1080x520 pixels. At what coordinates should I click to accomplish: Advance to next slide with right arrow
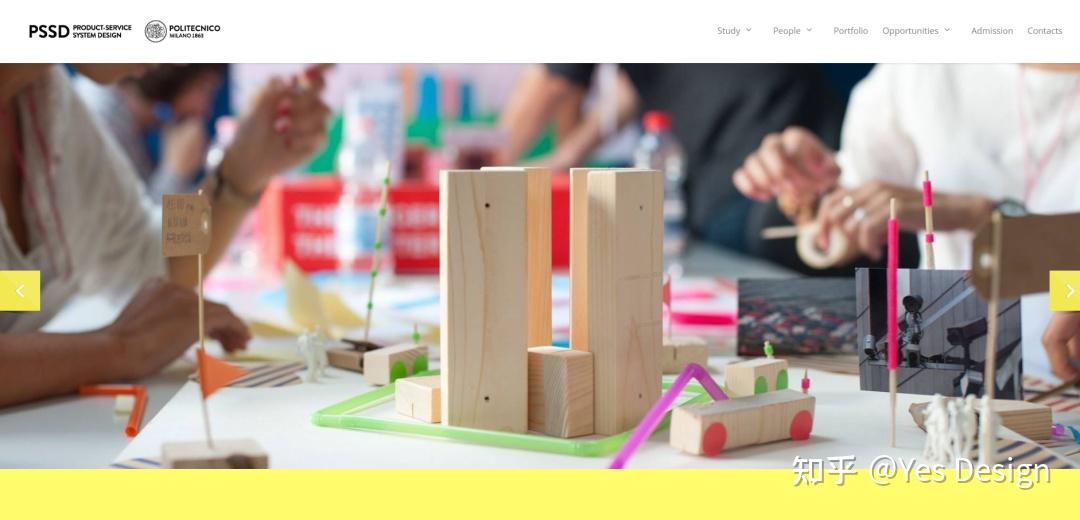tap(1064, 291)
